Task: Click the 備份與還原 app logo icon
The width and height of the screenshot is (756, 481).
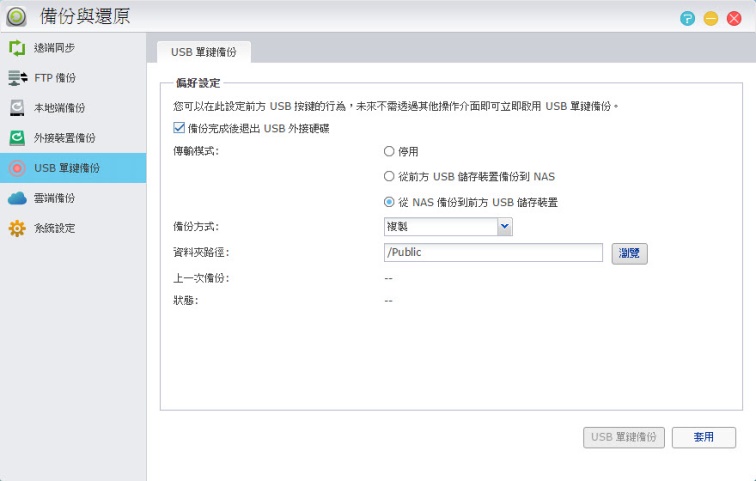Action: 17,16
